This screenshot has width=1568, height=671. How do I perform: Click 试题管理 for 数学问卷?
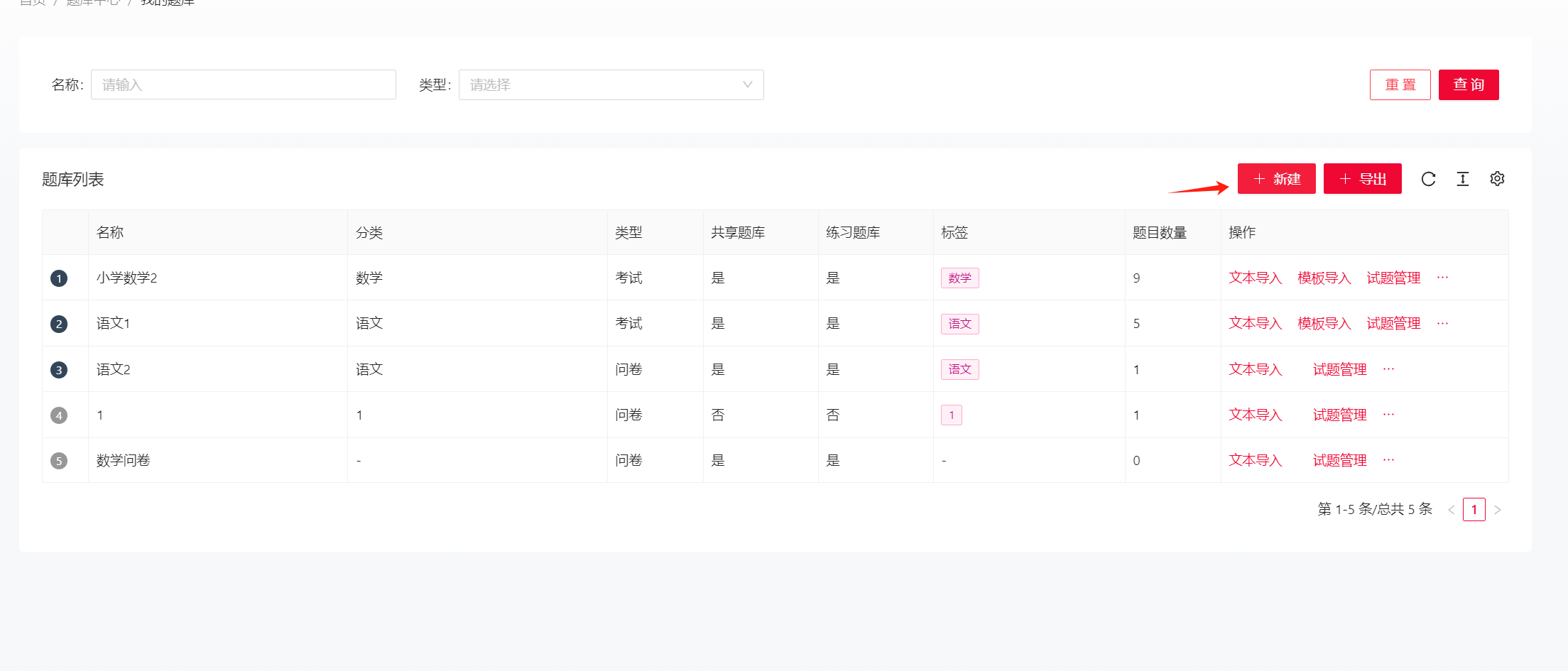pyautogui.click(x=1339, y=460)
